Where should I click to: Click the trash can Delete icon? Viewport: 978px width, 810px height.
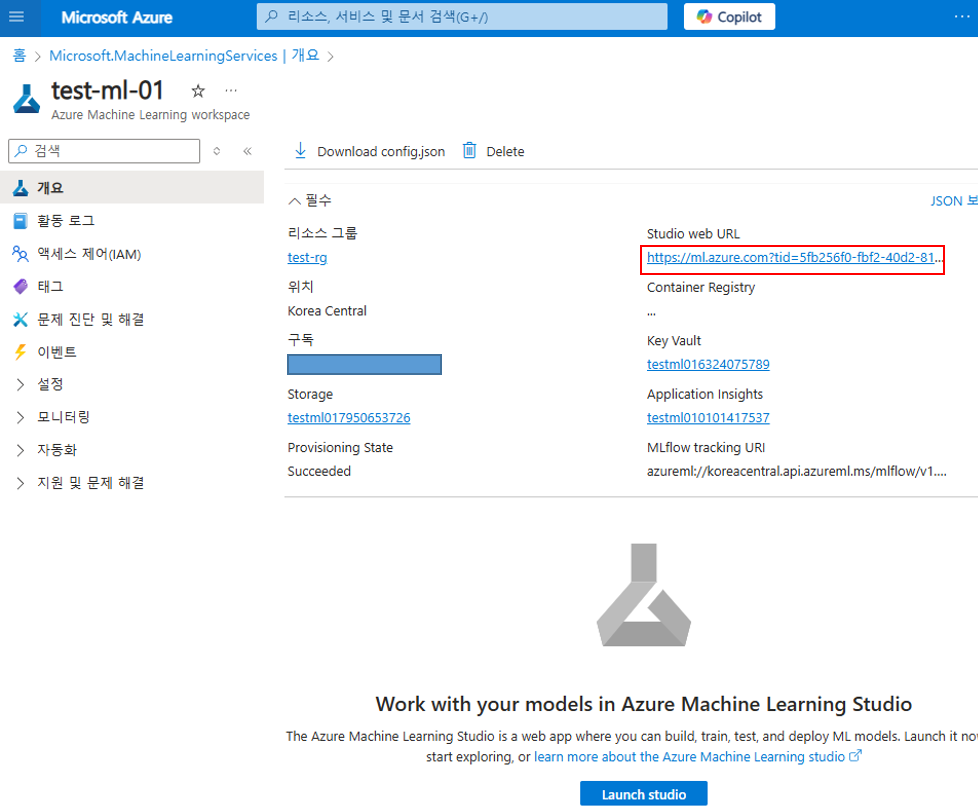point(469,151)
